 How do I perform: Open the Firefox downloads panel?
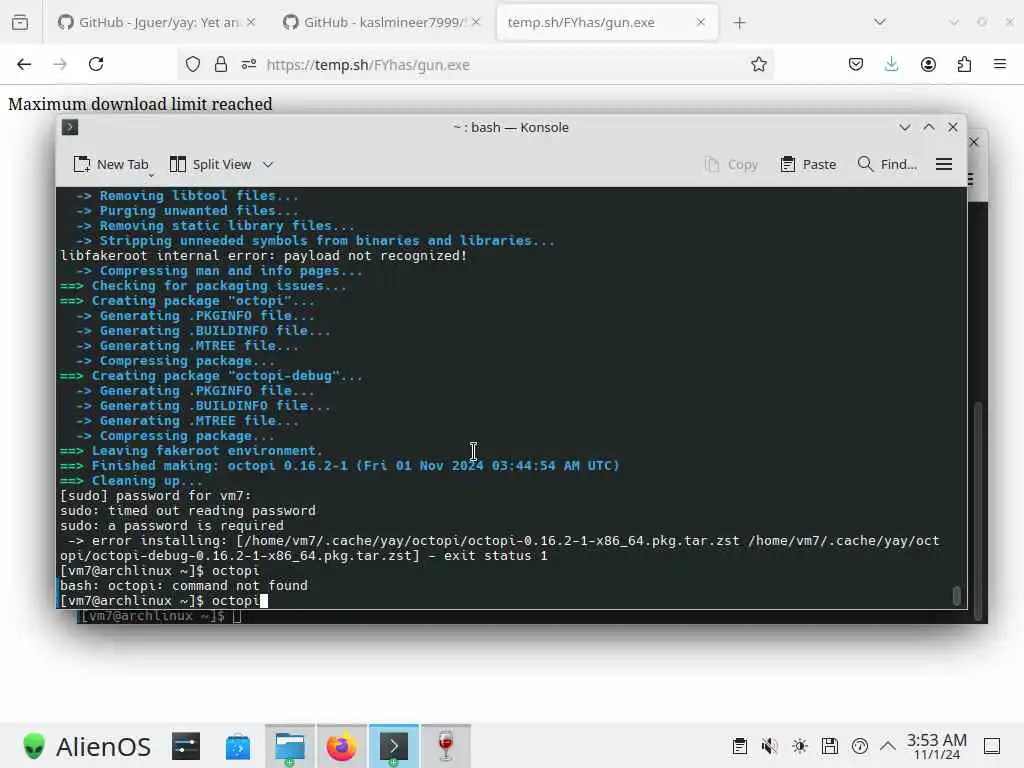pyautogui.click(x=891, y=64)
